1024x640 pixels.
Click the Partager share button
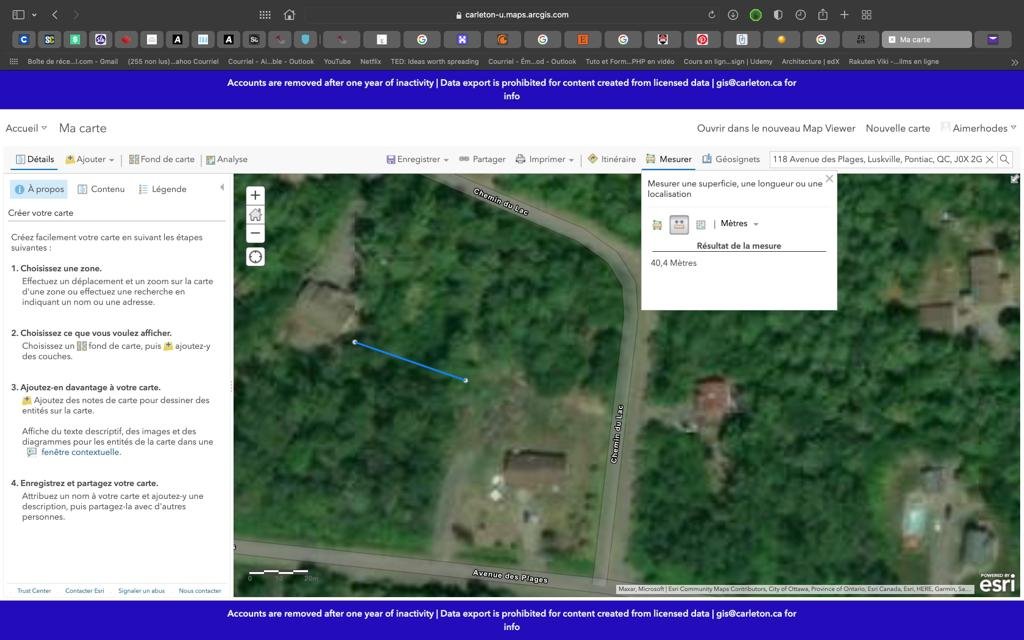(x=482, y=159)
